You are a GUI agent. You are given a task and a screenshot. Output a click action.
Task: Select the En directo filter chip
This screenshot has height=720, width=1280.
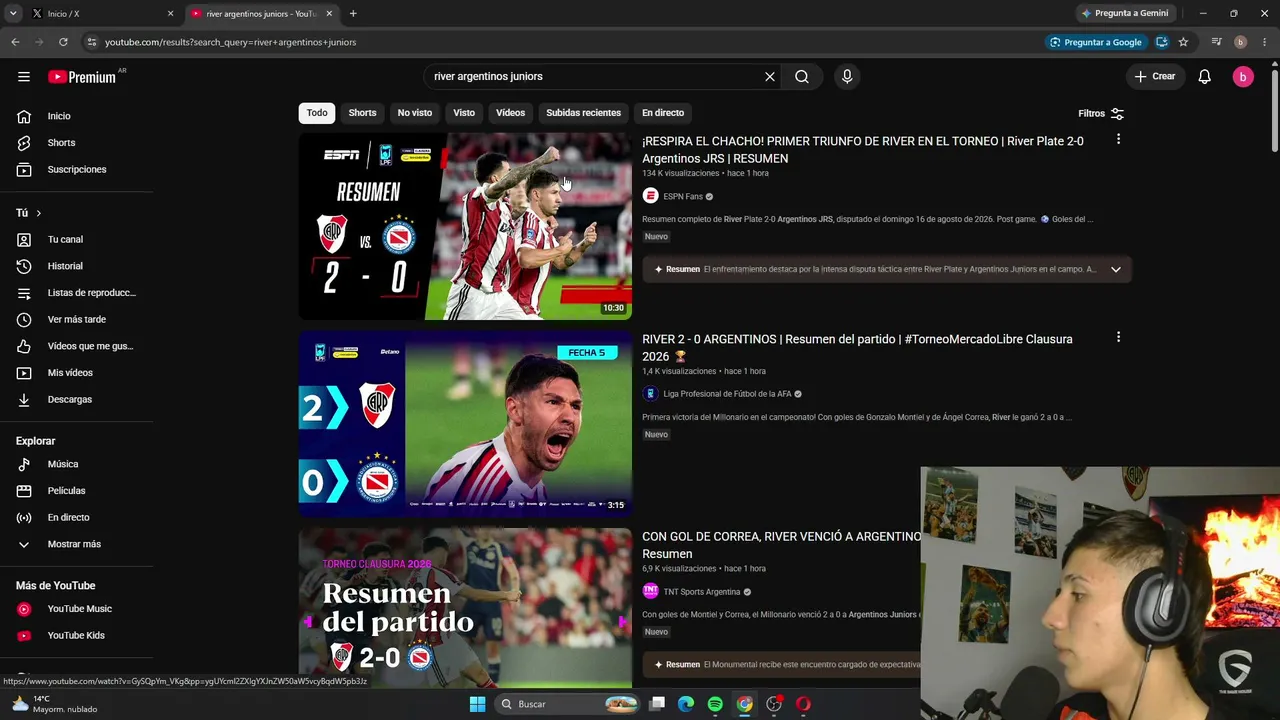pos(663,113)
